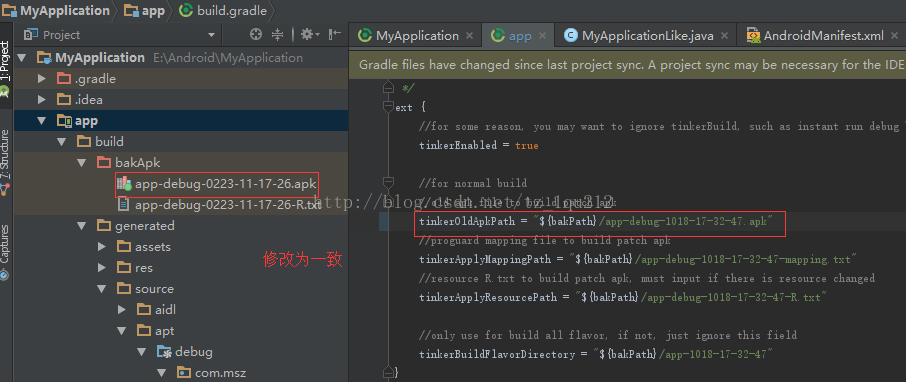Click the R.txt text file icon

click(x=124, y=205)
